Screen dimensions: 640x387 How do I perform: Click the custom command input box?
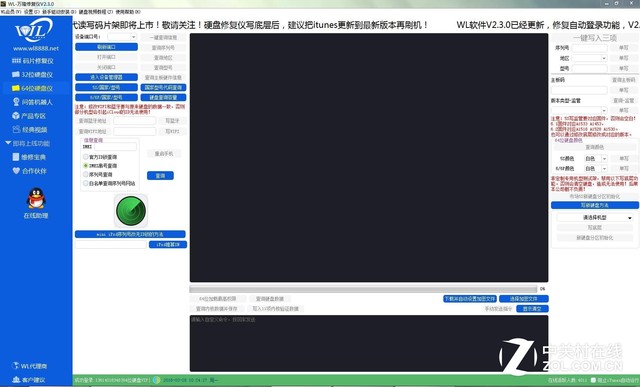[369, 343]
